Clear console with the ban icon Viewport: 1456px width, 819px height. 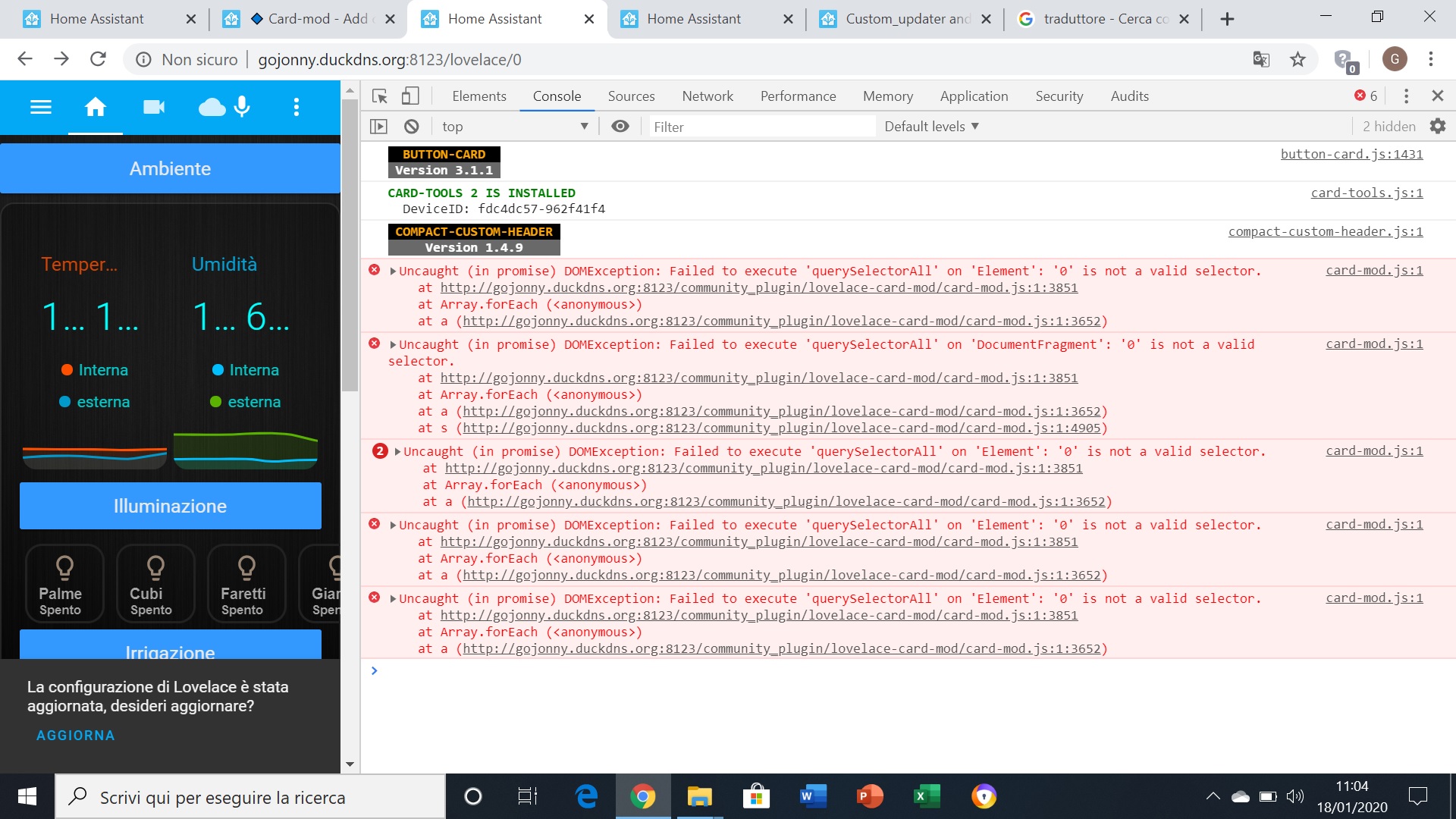[412, 127]
